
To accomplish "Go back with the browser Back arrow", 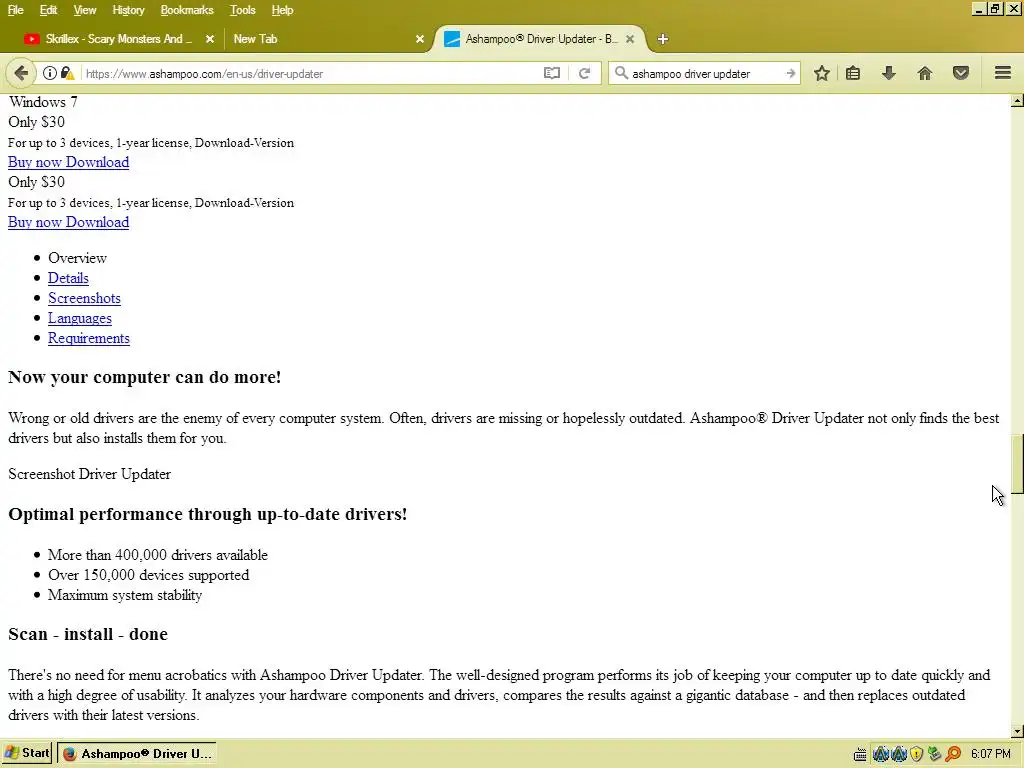I will (x=21, y=73).
